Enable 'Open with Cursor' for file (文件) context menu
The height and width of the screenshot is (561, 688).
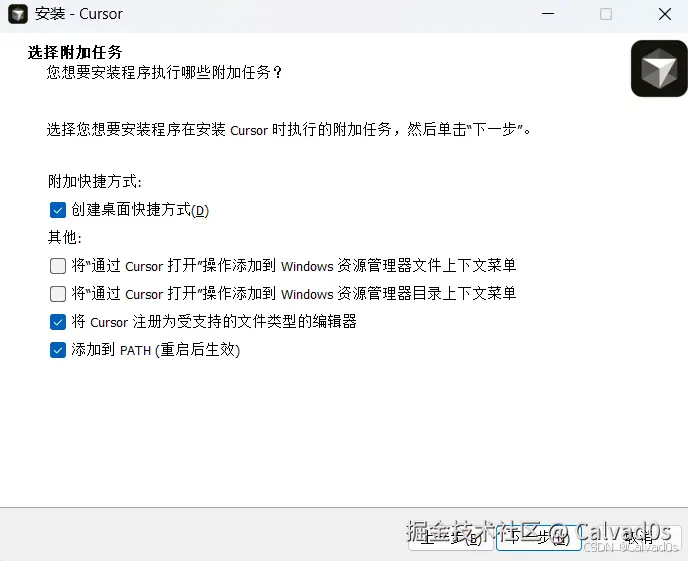click(58, 266)
